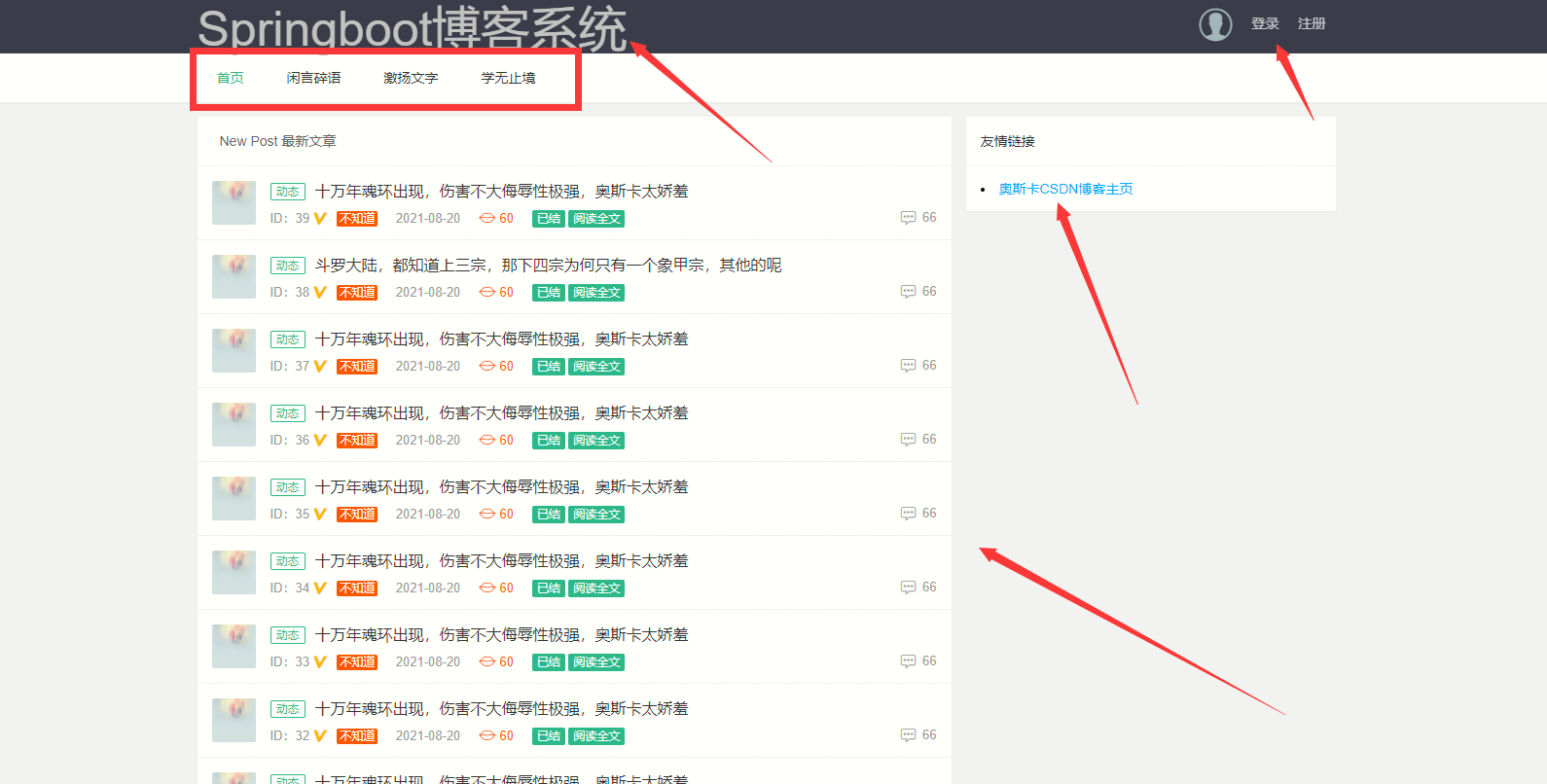Click the 动态 tag on post ID 38
Image resolution: width=1547 pixels, height=784 pixels.
click(288, 266)
